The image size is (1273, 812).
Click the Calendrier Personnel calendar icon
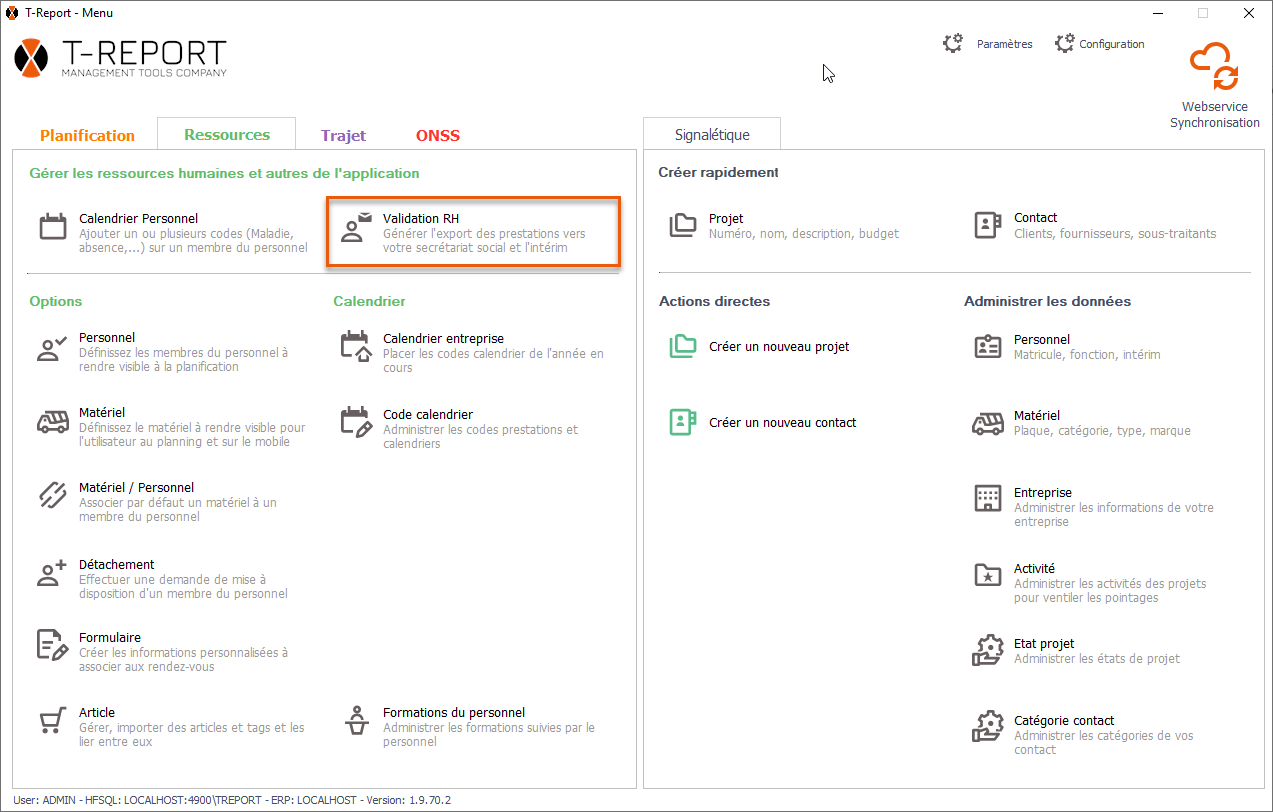(x=53, y=227)
